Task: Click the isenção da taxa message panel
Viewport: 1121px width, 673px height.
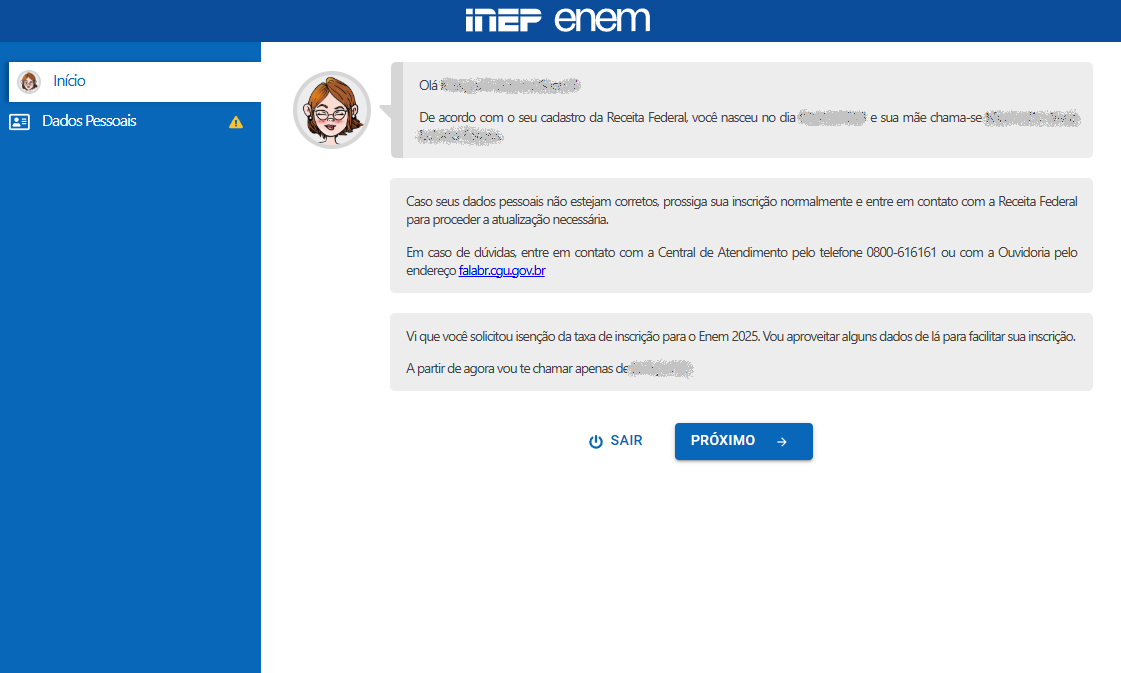Action: pos(740,352)
